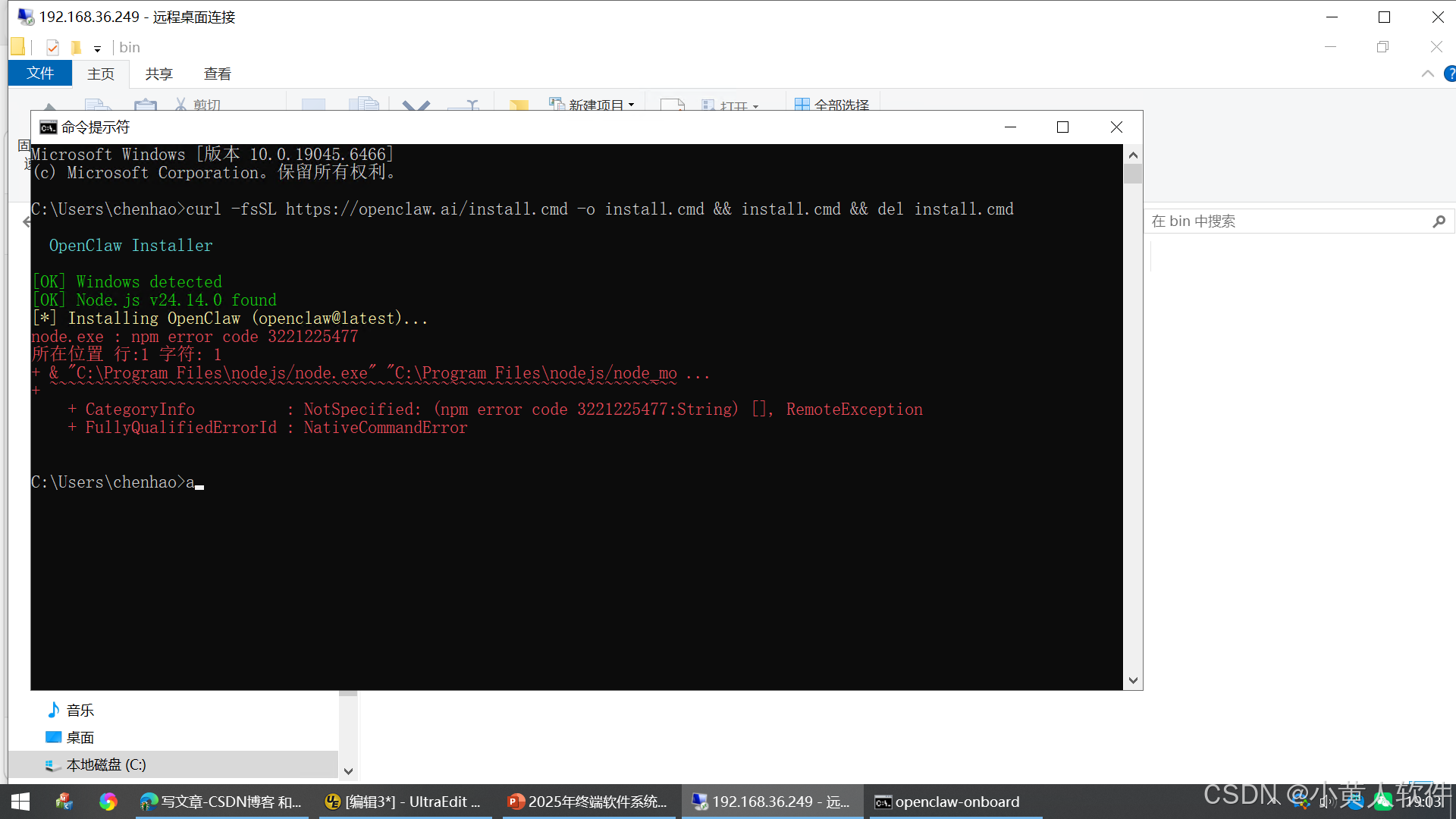Viewport: 1456px width, 819px height.
Task: Click the command prompt title icon
Action: point(48,127)
